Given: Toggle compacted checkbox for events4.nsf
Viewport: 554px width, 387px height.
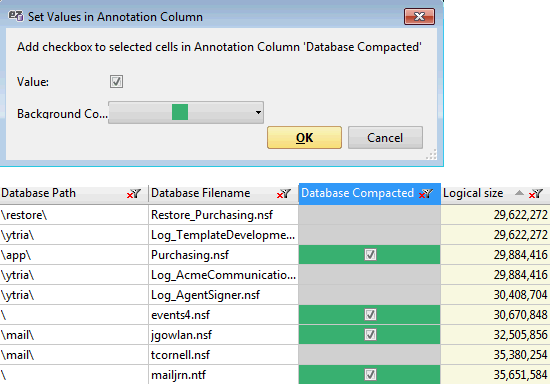Looking at the screenshot, I should click(x=370, y=315).
